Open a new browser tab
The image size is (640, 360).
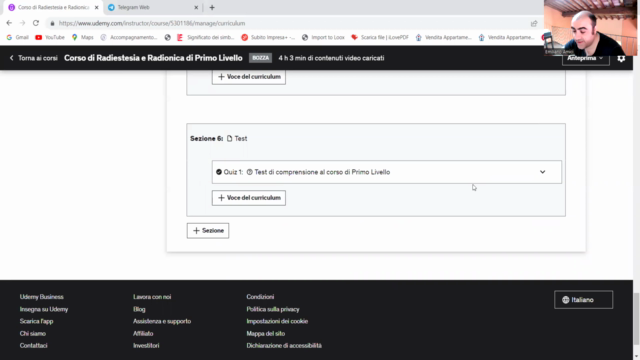(x=212, y=7)
